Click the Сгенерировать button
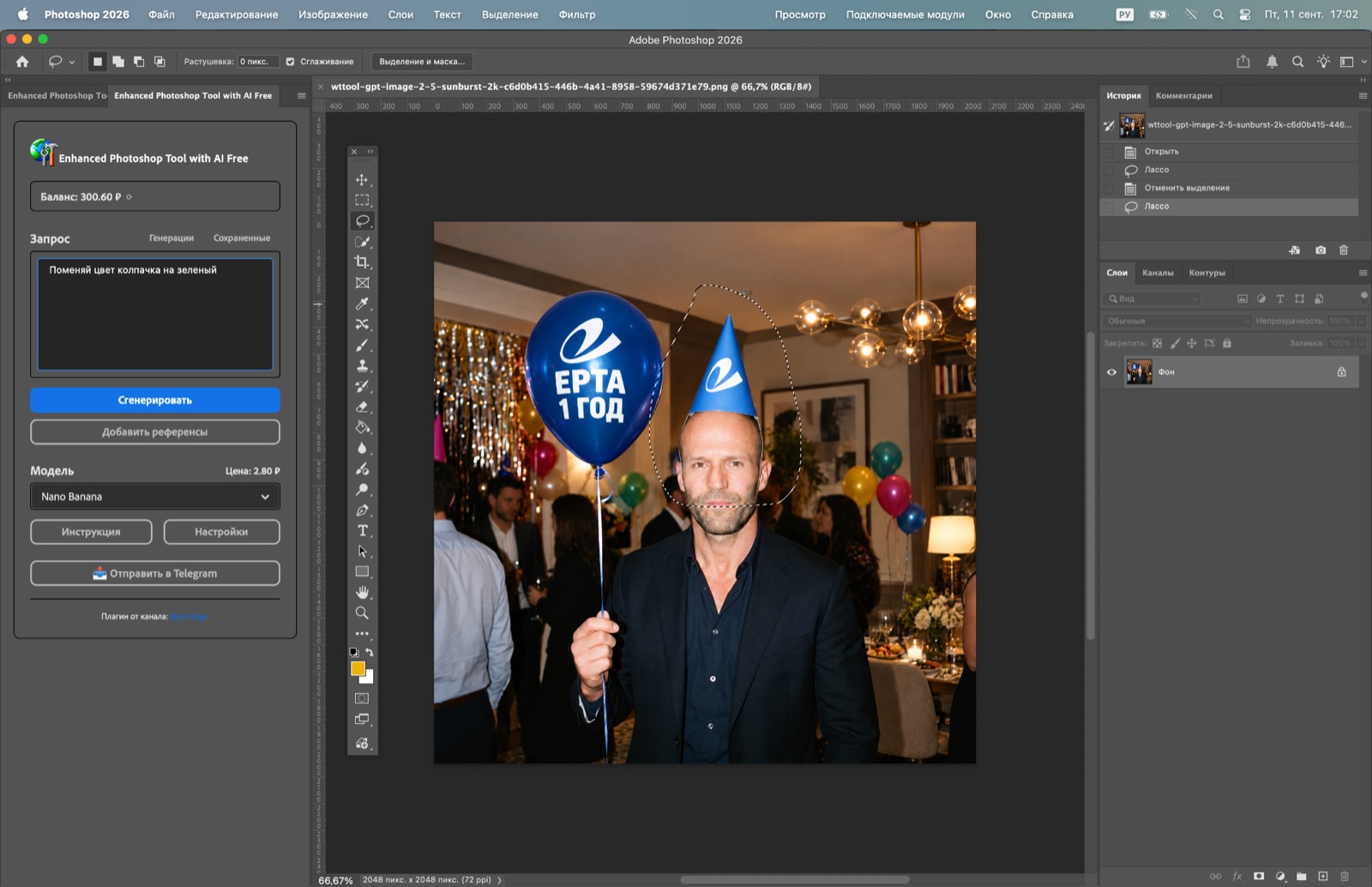 [x=155, y=401]
